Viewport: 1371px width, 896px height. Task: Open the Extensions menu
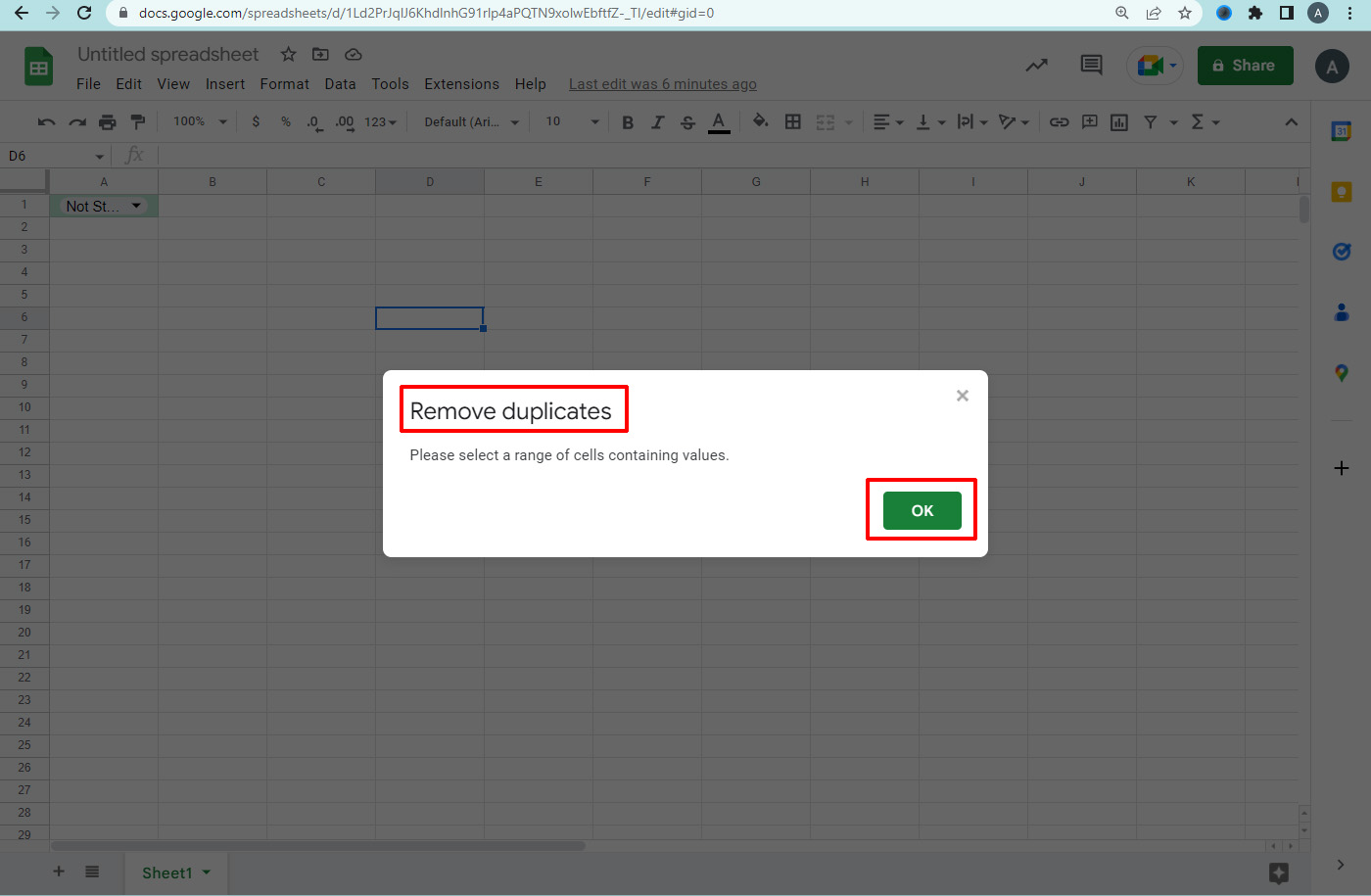point(461,84)
